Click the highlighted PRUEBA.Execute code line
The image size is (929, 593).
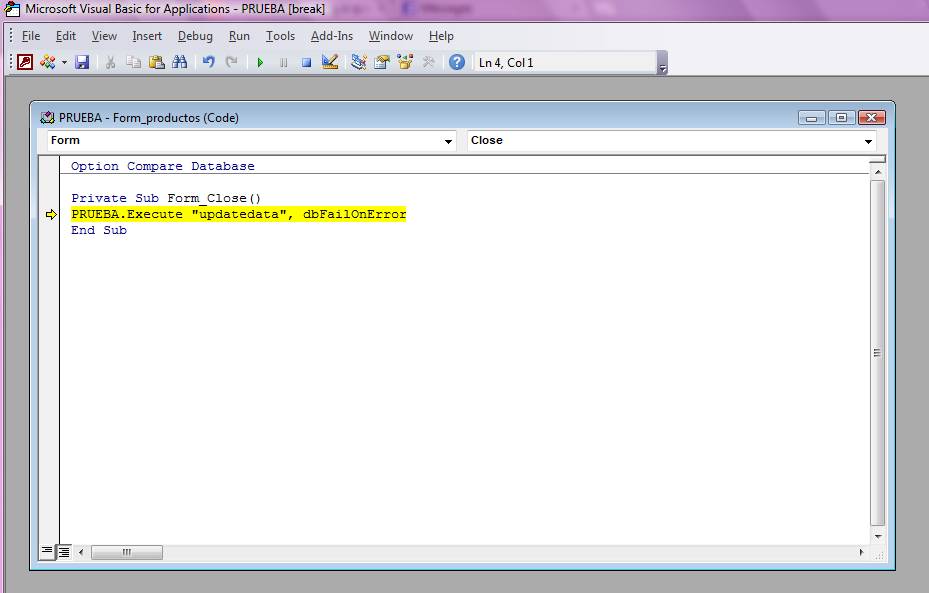(x=239, y=214)
